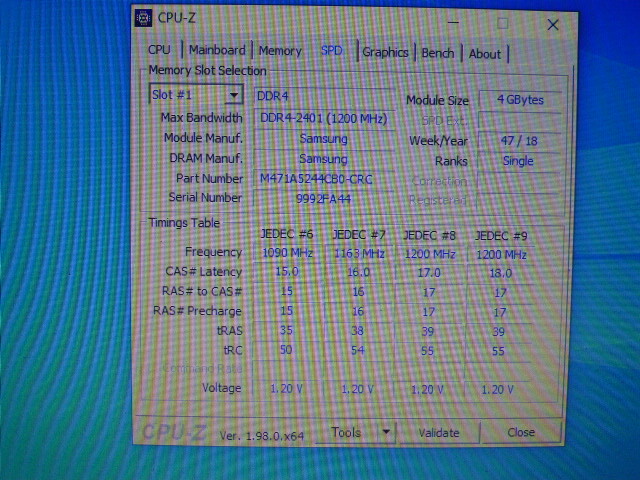Screen dimensions: 640x480
Task: Click serial number 9992FA44
Action: pyautogui.click(x=324, y=199)
